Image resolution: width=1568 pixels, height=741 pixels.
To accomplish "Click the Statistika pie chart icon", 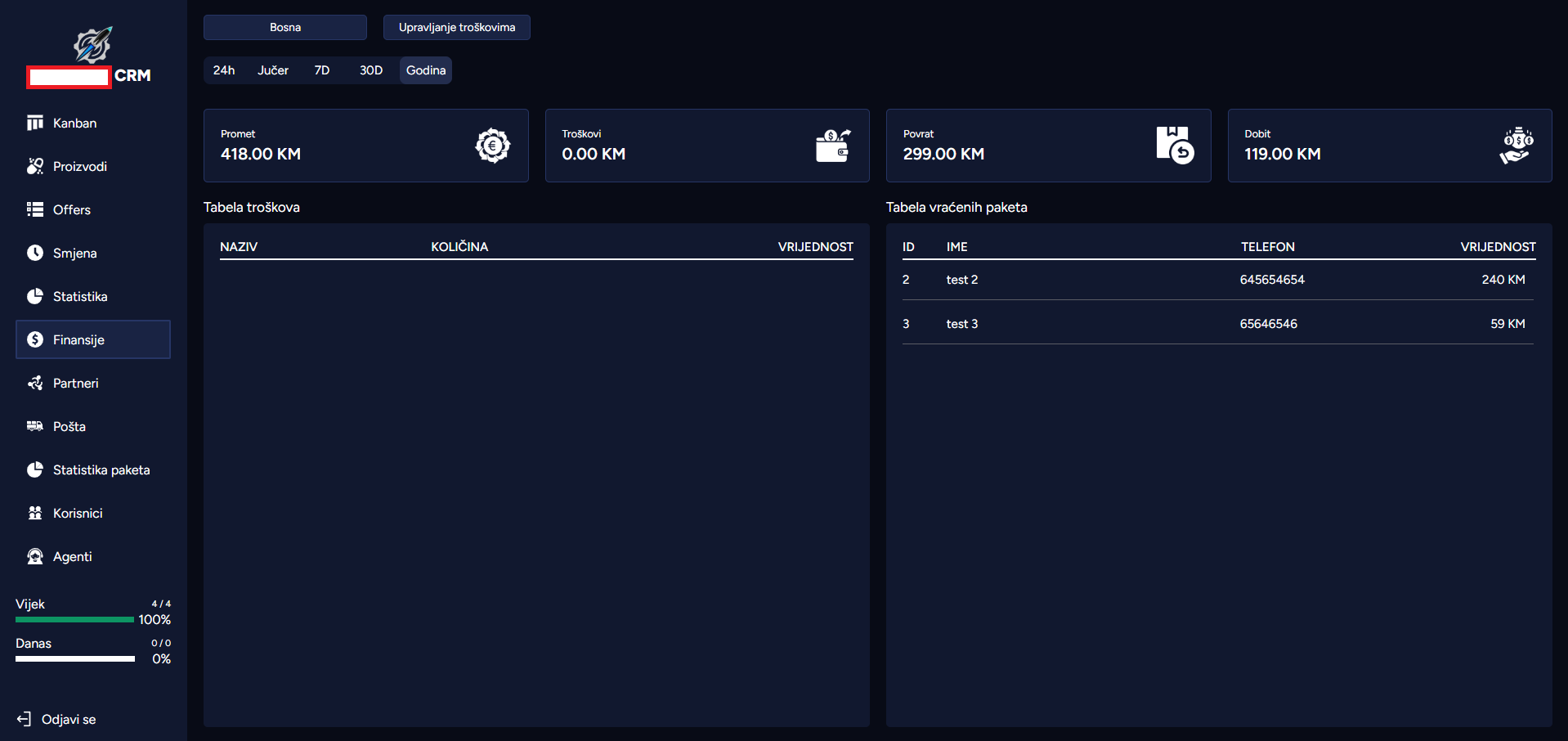I will tap(35, 296).
